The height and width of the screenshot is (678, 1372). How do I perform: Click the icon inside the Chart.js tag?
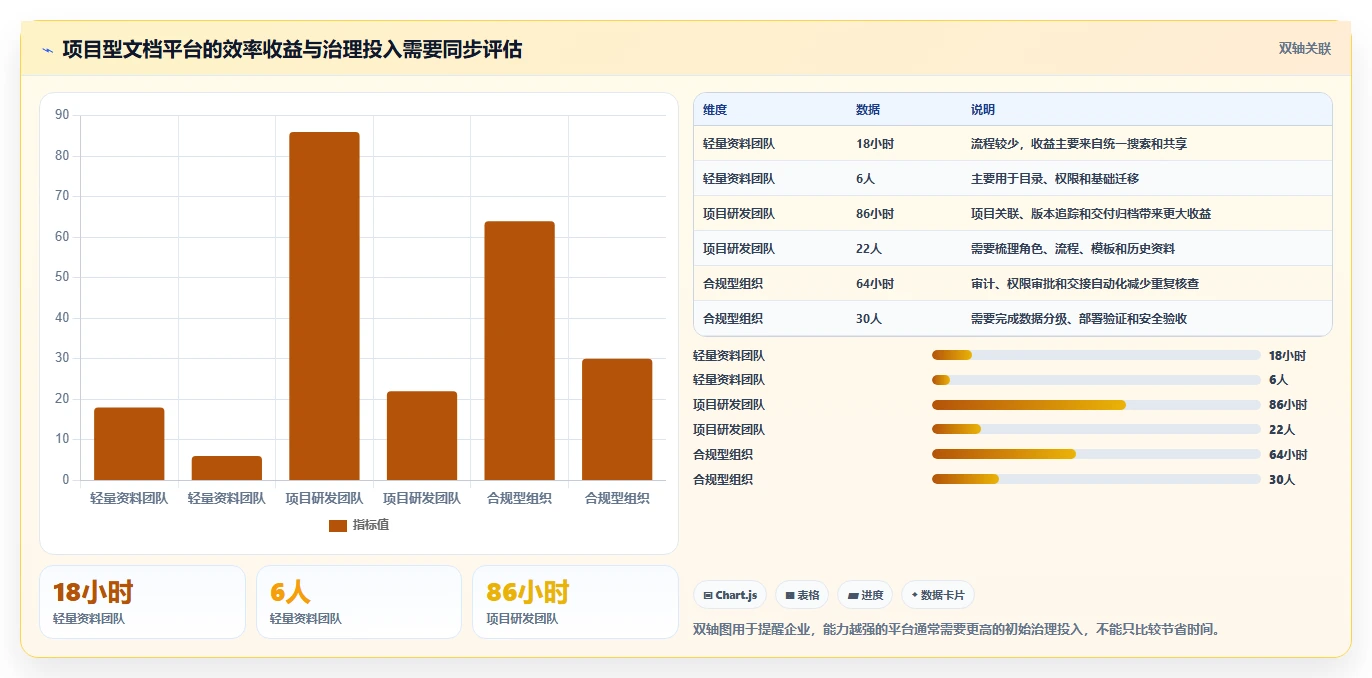(x=708, y=595)
